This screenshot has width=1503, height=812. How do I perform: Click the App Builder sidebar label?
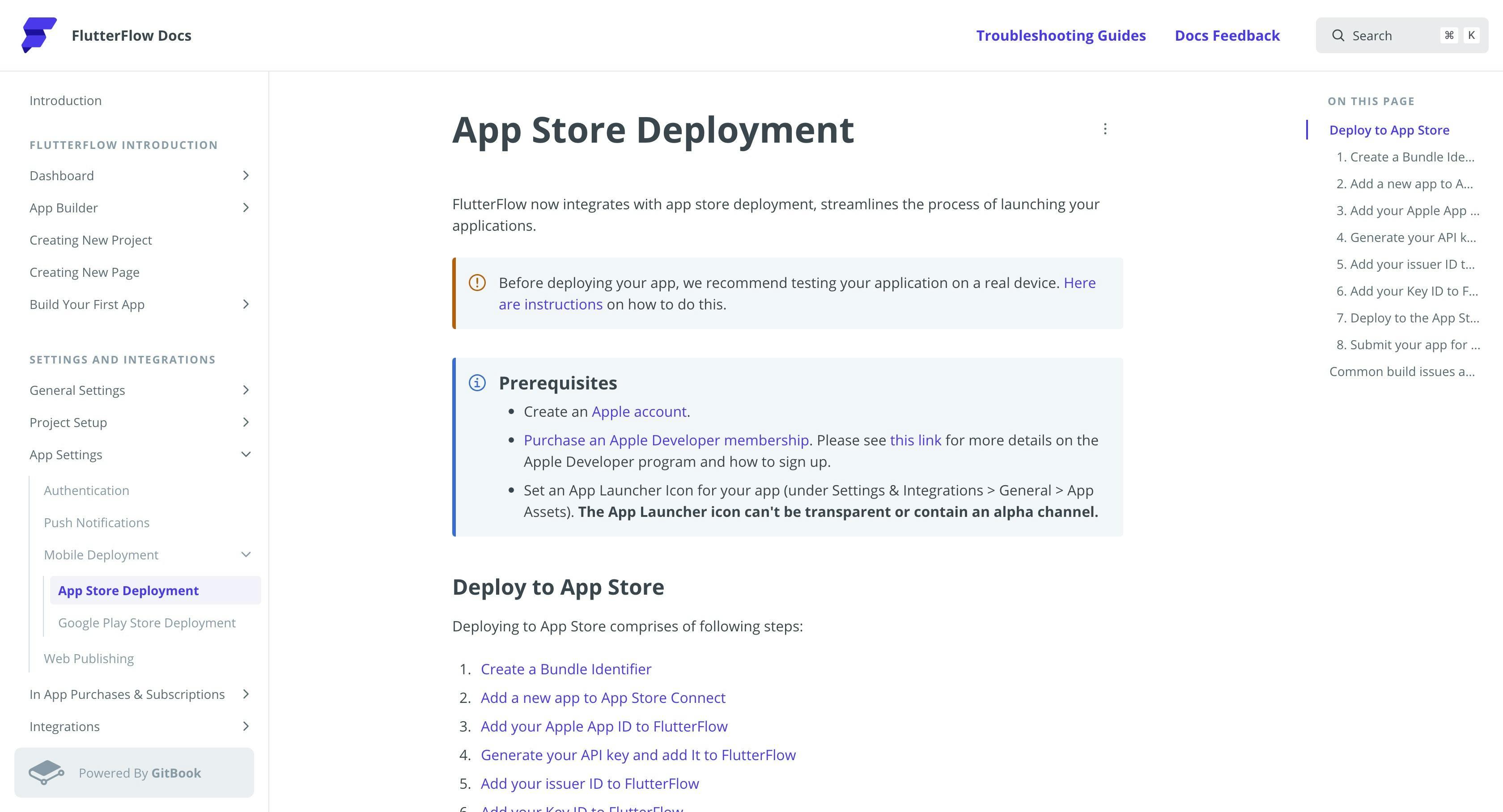tap(64, 207)
